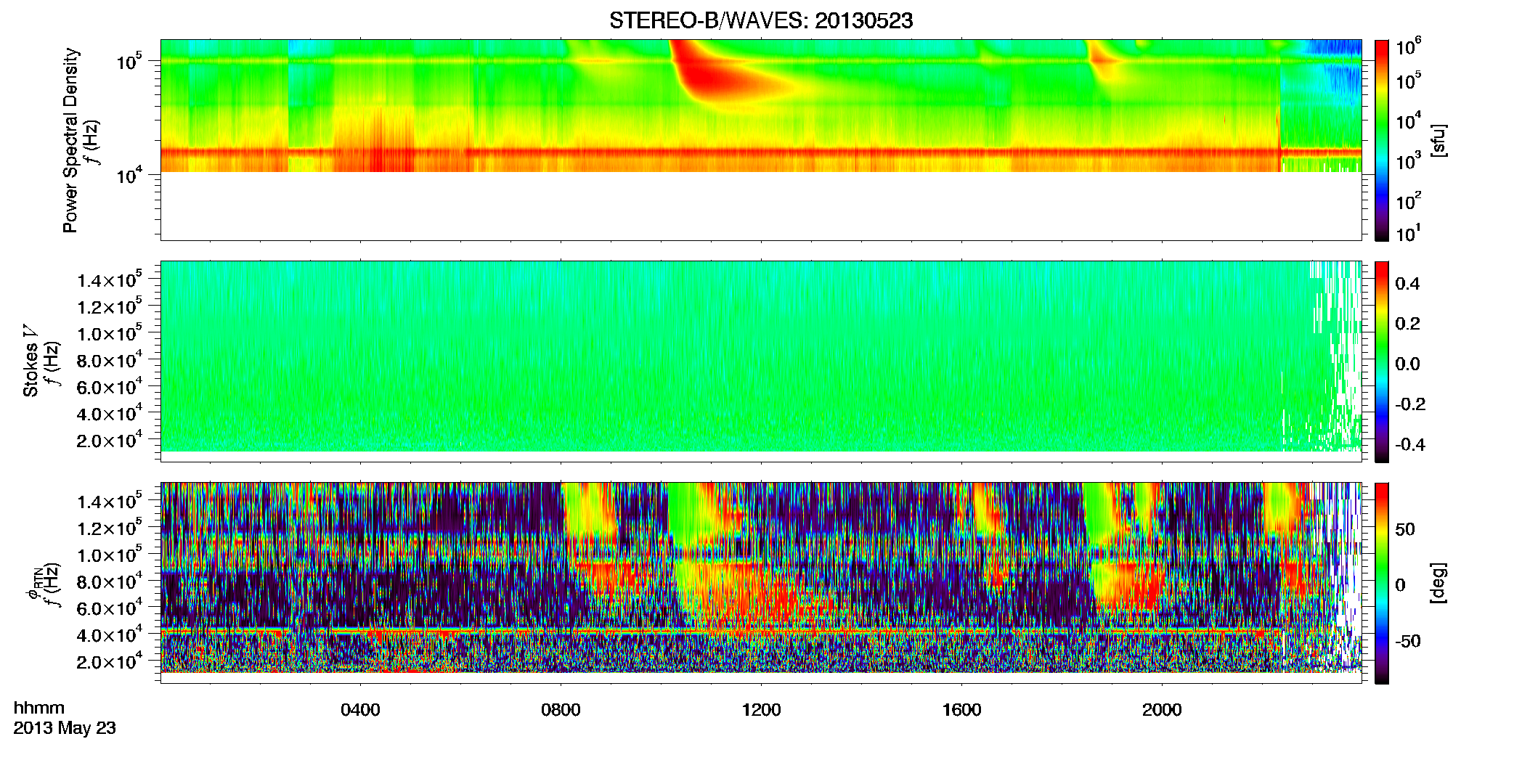Click the "0.0" label on the Stokes V color bar
This screenshot has width=1522, height=784.
[1407, 364]
